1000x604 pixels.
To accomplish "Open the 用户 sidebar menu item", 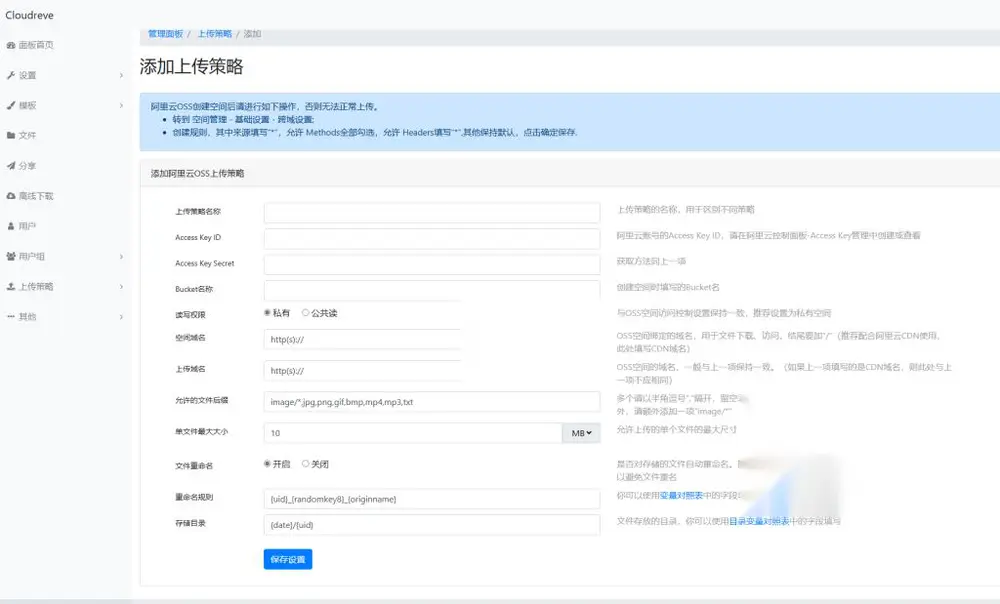I will pos(27,226).
